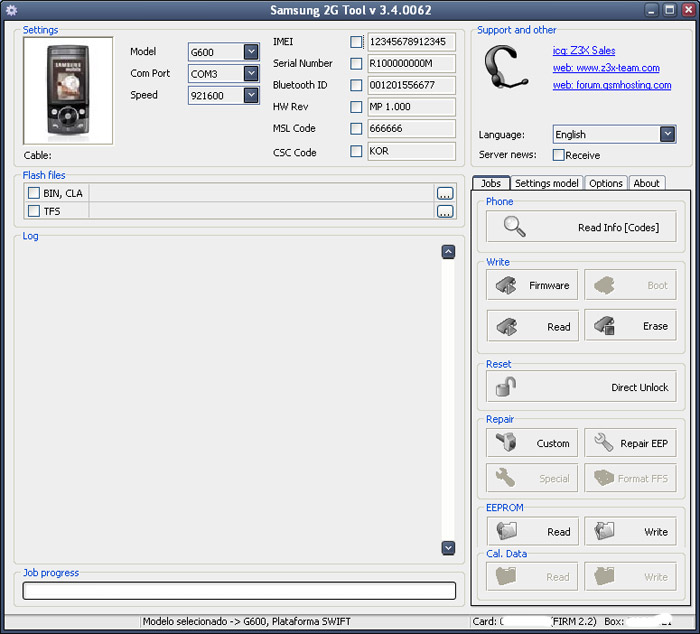Screen dimensions: 700x634
Task: Check the HW Rev checkbox
Action: [356, 107]
